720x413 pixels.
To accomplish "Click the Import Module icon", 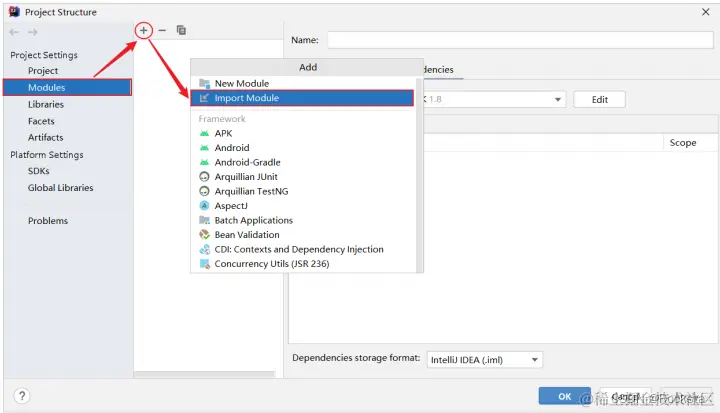I will tap(204, 98).
